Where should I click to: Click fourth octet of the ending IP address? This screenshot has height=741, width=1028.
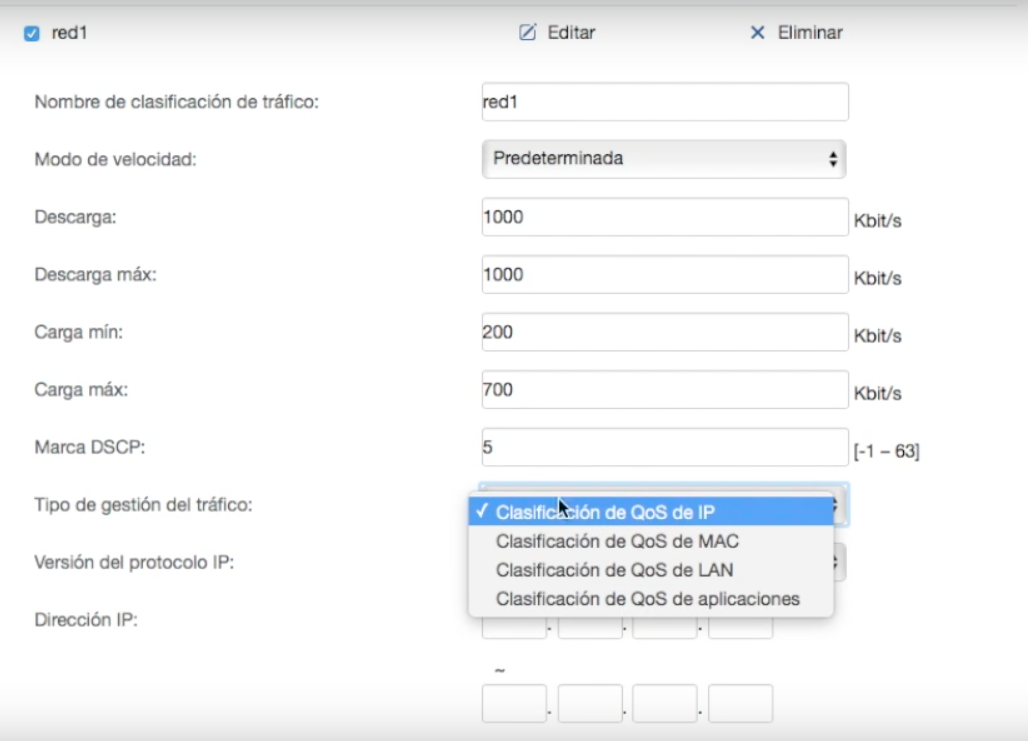point(740,703)
